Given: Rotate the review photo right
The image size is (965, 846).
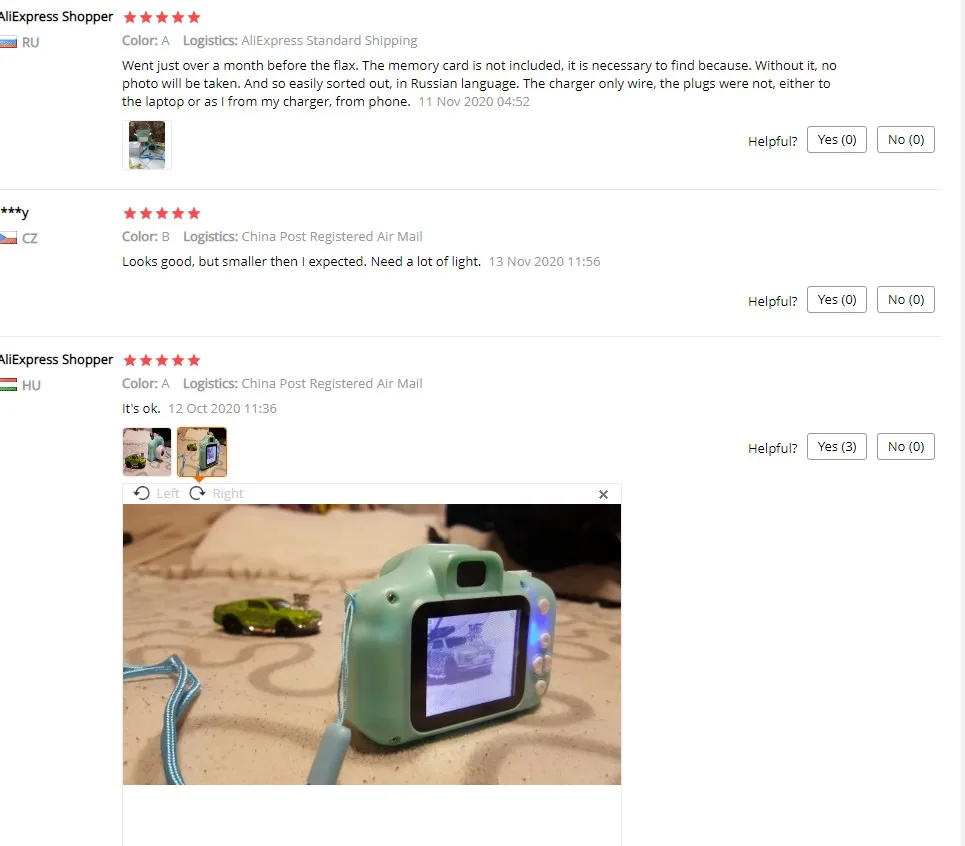Looking at the screenshot, I should [x=216, y=493].
